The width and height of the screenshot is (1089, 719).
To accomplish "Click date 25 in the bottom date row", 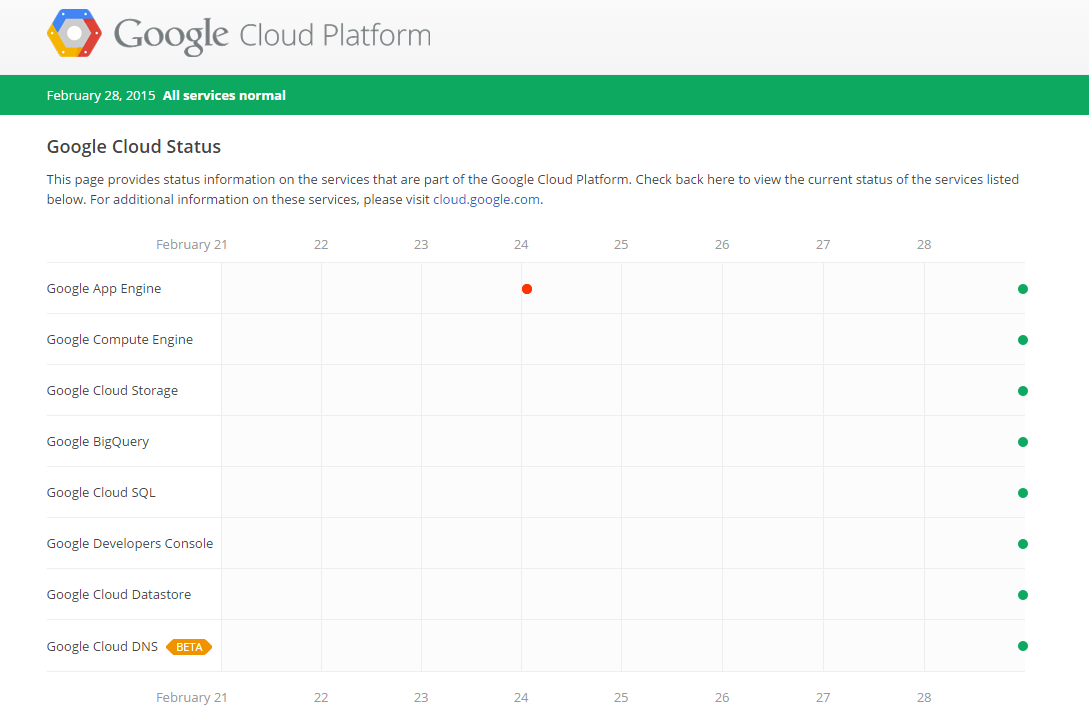I will [621, 697].
